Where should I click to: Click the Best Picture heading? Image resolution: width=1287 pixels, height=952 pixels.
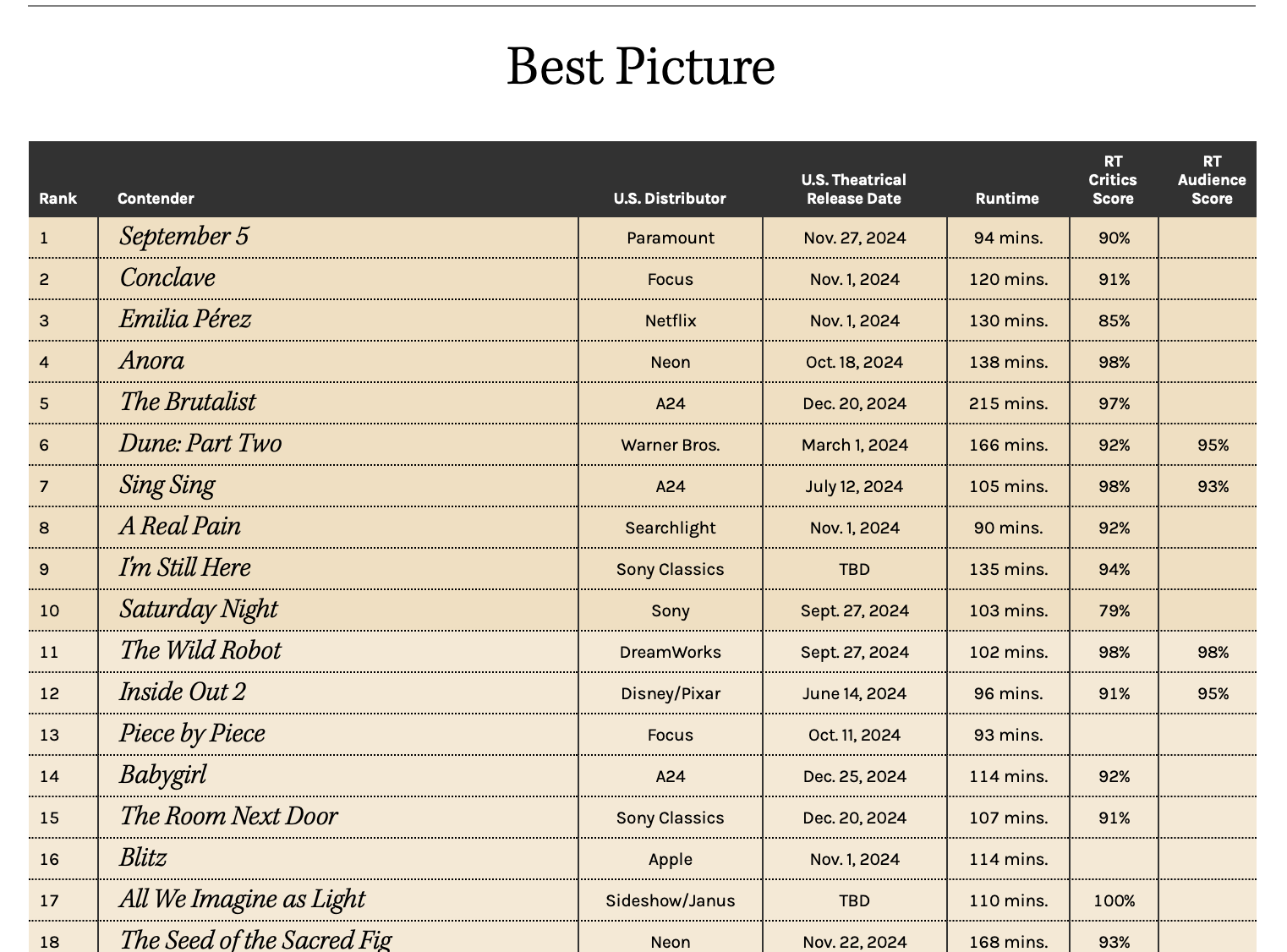pyautogui.click(x=640, y=67)
